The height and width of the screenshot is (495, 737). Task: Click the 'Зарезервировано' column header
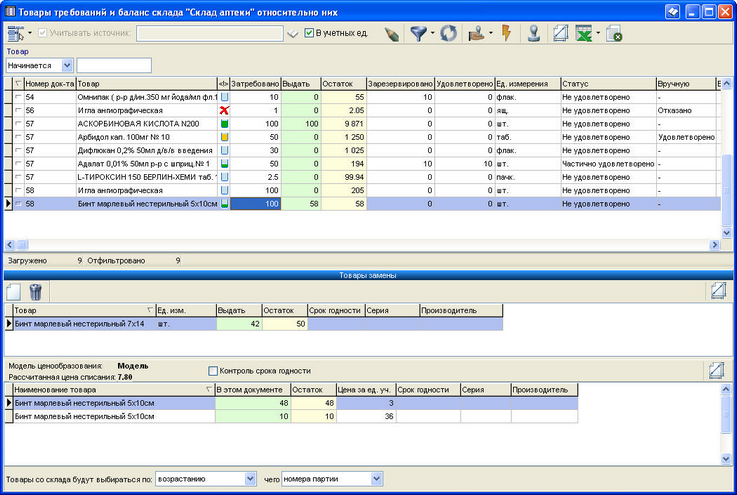pos(400,84)
